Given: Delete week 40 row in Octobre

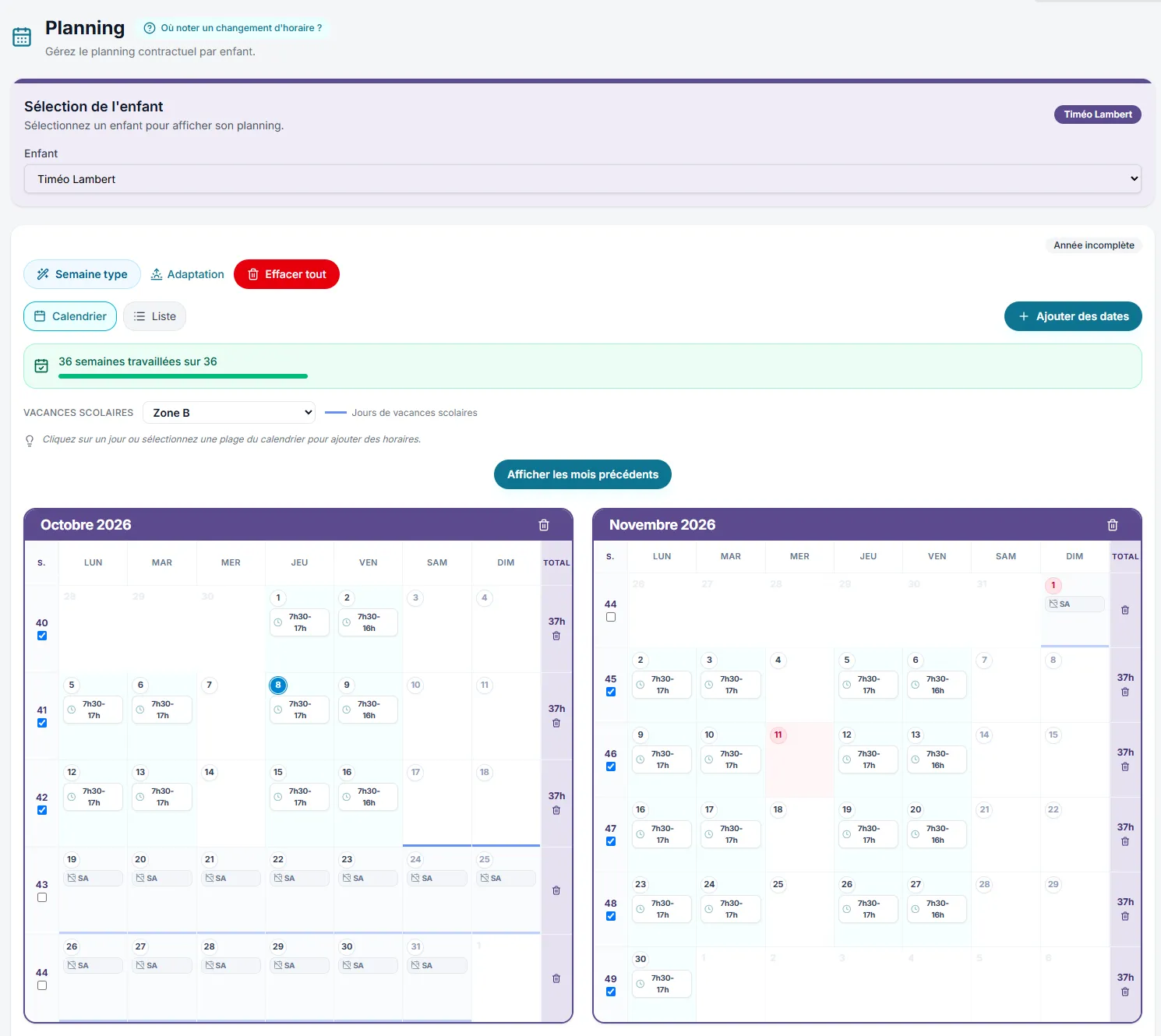Looking at the screenshot, I should [556, 636].
